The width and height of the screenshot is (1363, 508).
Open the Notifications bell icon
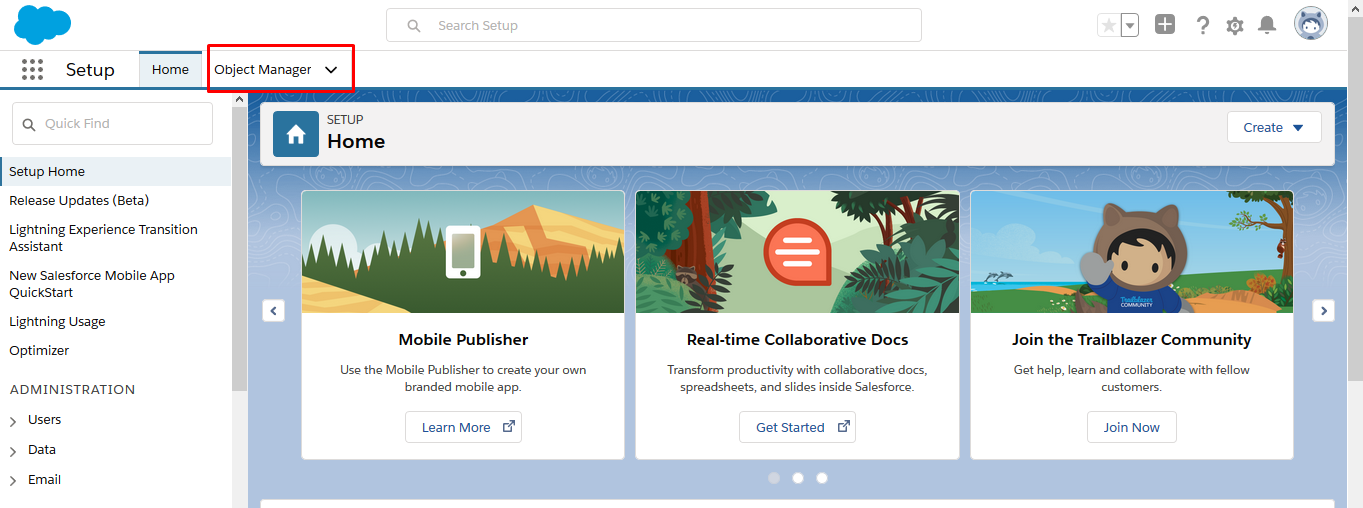point(1267,25)
